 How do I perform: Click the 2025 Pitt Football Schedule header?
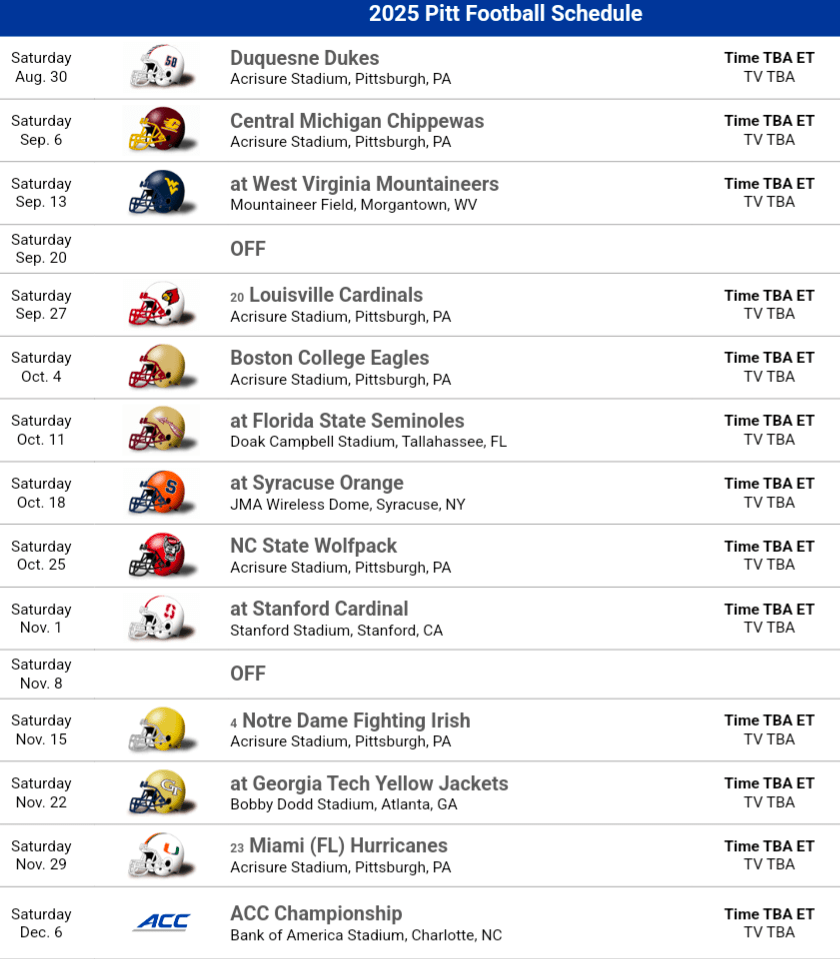(x=505, y=14)
